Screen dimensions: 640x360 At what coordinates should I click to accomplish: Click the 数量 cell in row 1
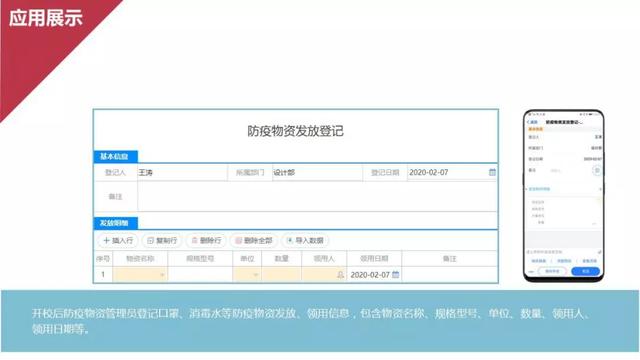click(x=282, y=275)
